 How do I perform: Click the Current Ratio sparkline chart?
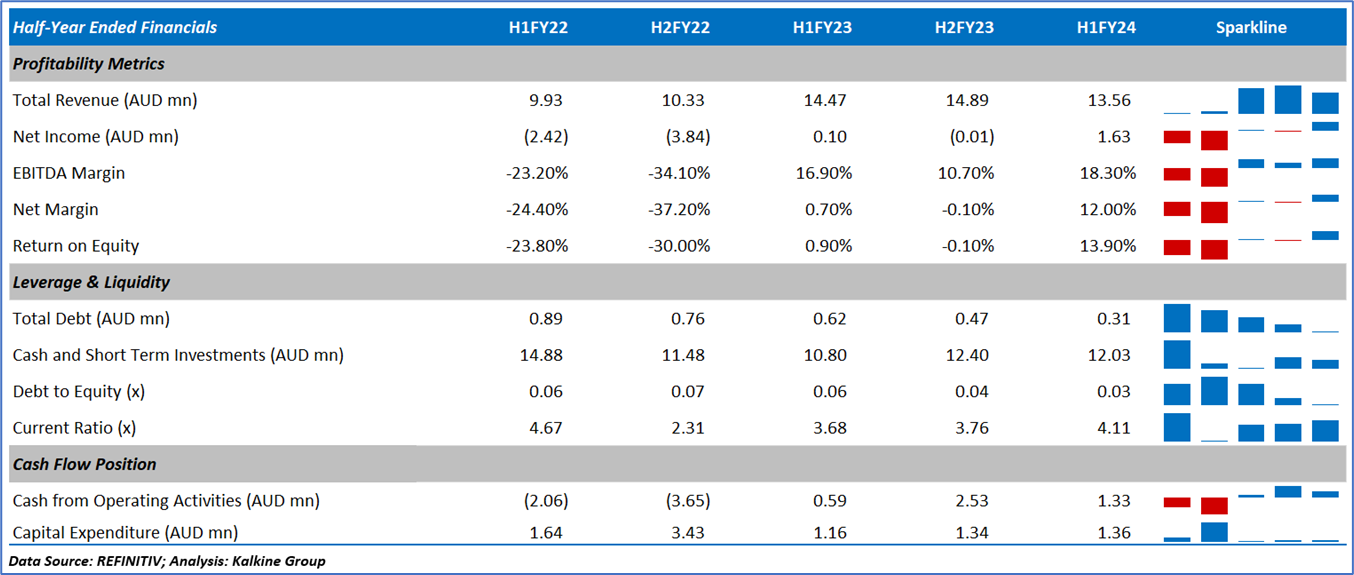1251,428
